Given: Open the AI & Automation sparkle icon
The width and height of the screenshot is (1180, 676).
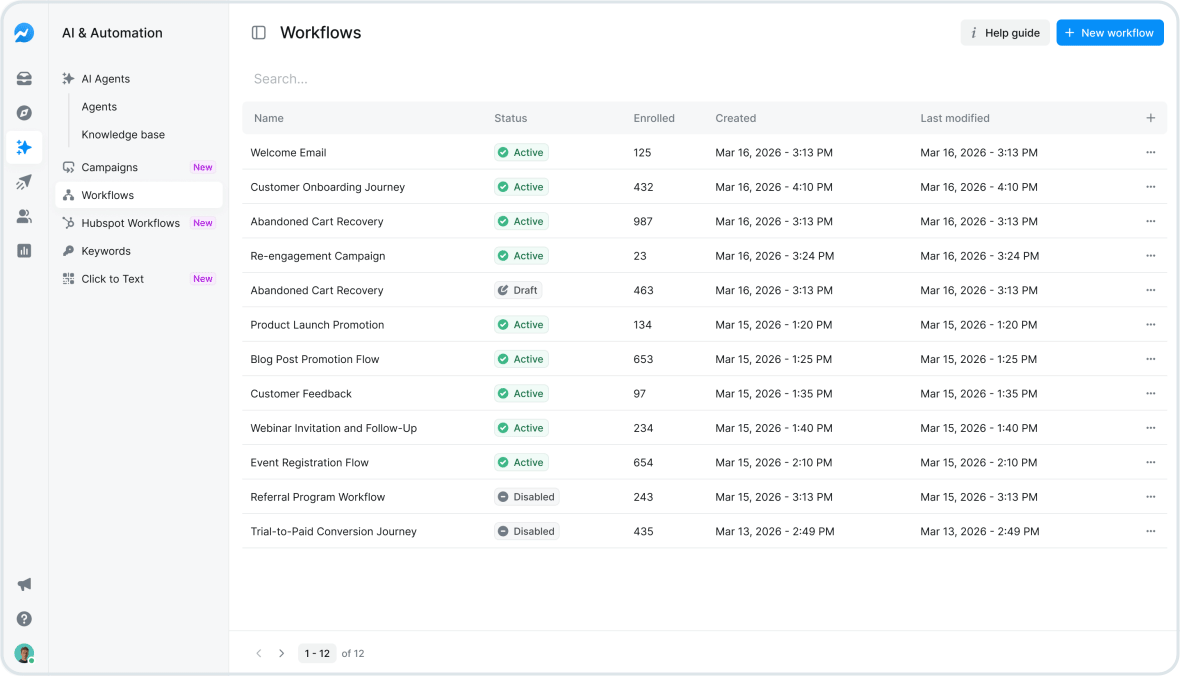Looking at the screenshot, I should pos(24,147).
